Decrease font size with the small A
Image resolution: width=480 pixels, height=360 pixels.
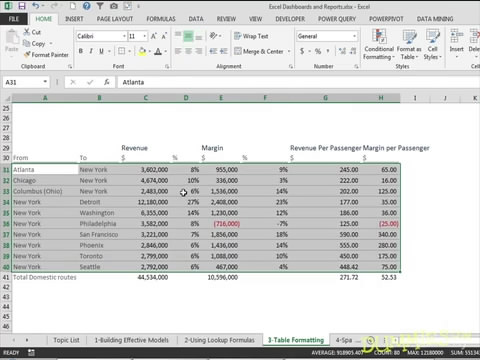pos(164,36)
